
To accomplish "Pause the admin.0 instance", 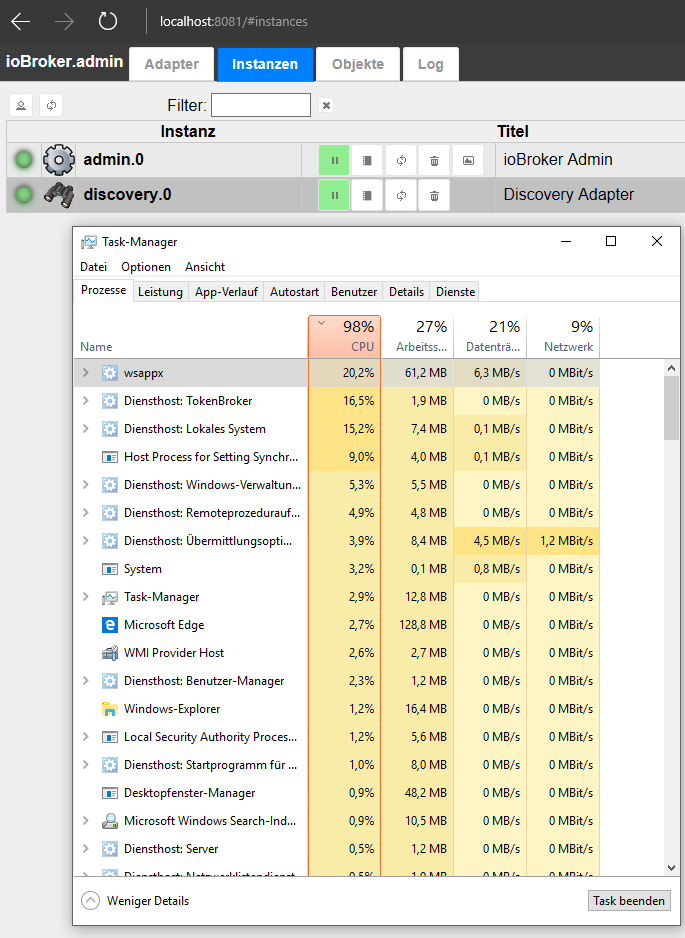I will (334, 160).
